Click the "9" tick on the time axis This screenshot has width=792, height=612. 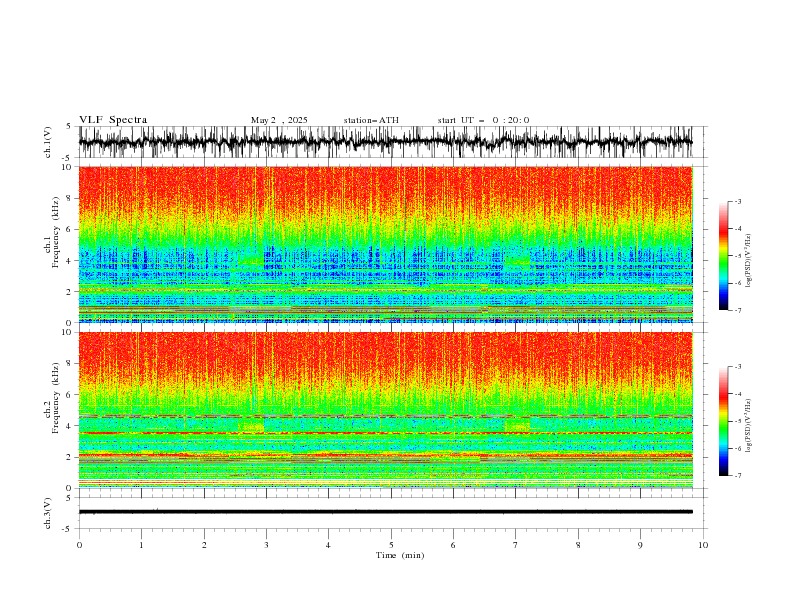click(x=640, y=545)
